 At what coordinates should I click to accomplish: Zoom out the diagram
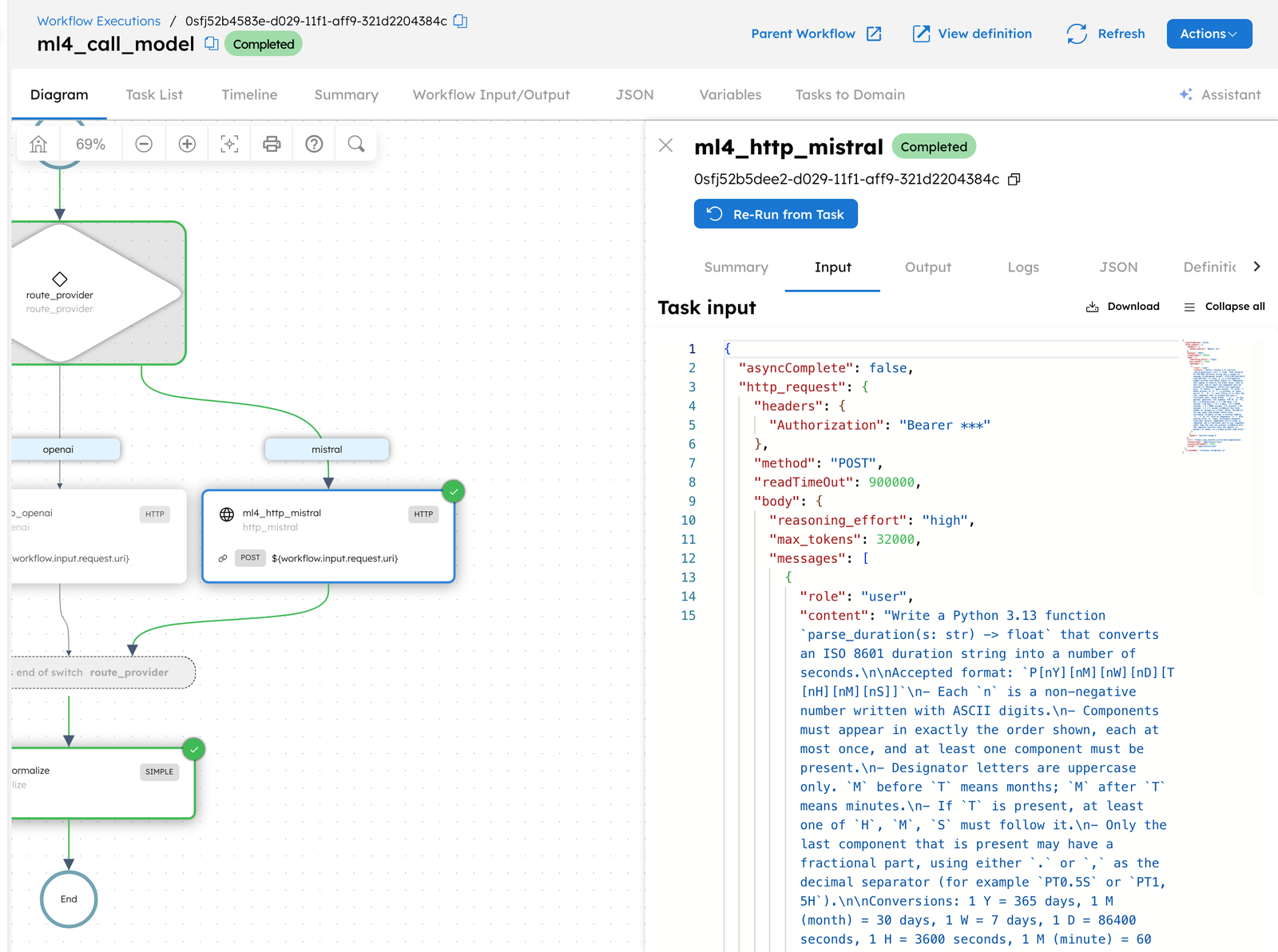144,144
